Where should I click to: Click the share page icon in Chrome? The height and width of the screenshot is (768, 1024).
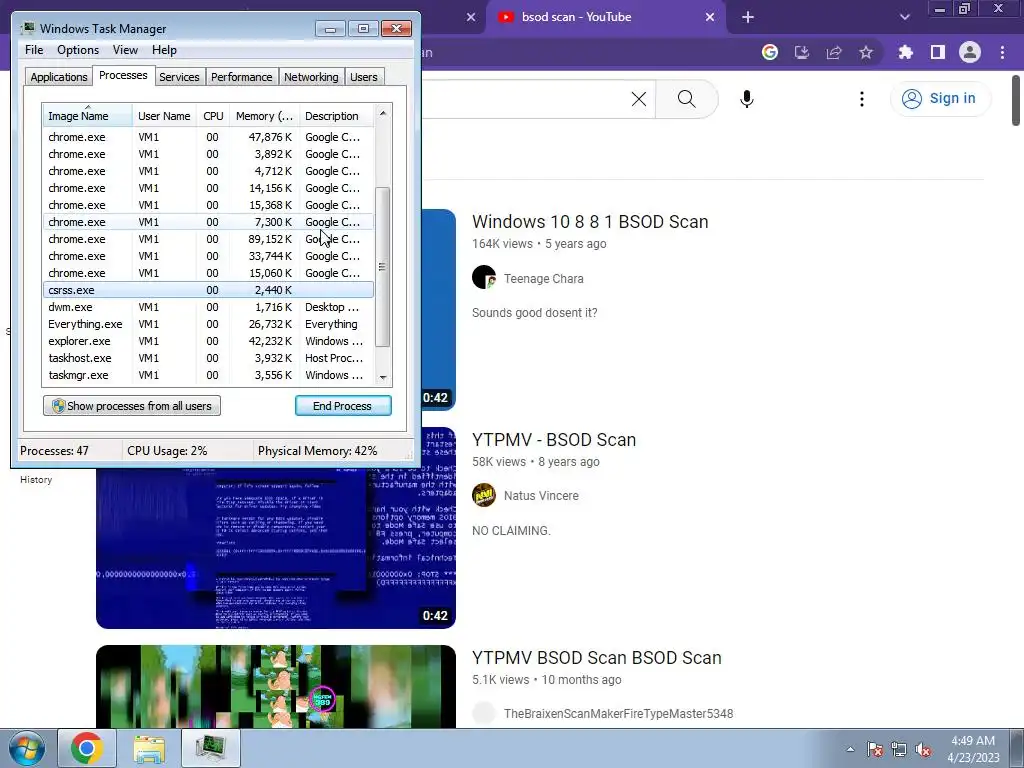tap(834, 52)
